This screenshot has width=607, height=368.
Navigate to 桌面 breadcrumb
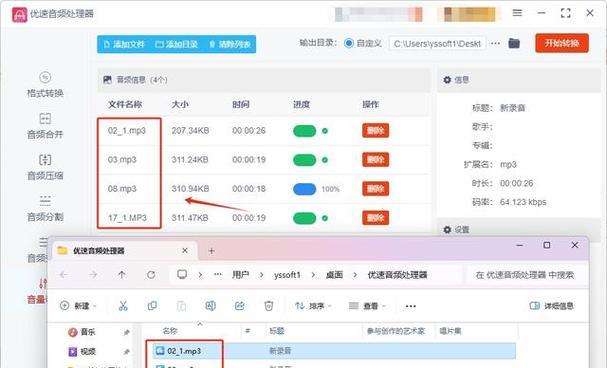pos(334,275)
